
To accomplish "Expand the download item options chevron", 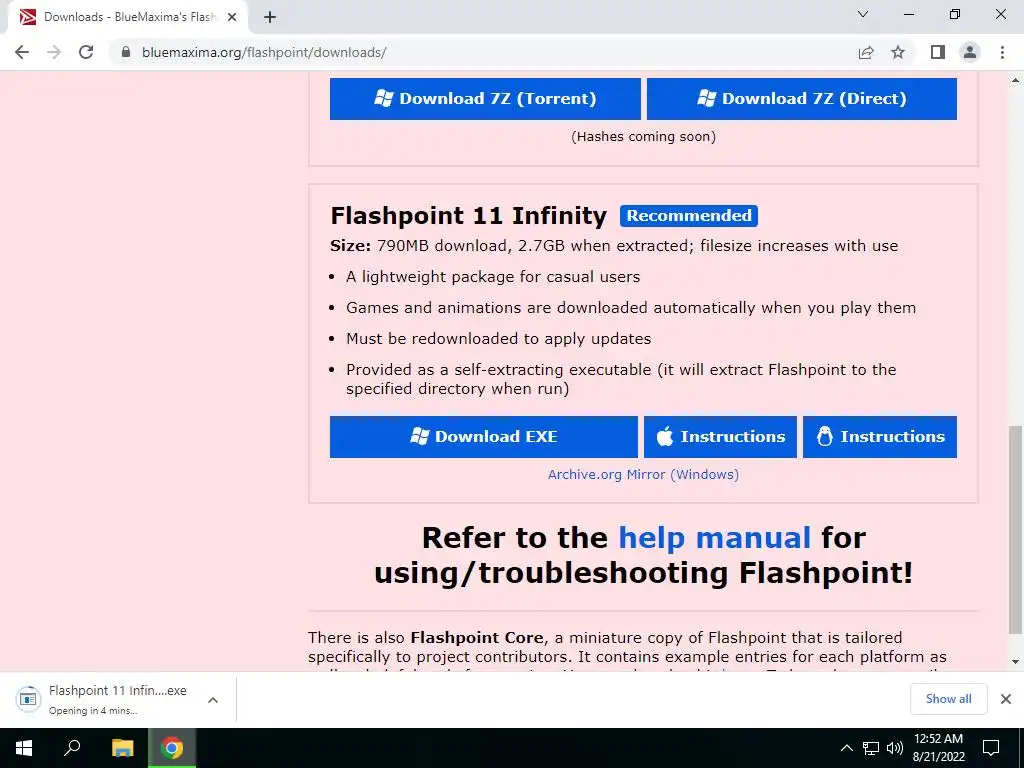I will (212, 699).
